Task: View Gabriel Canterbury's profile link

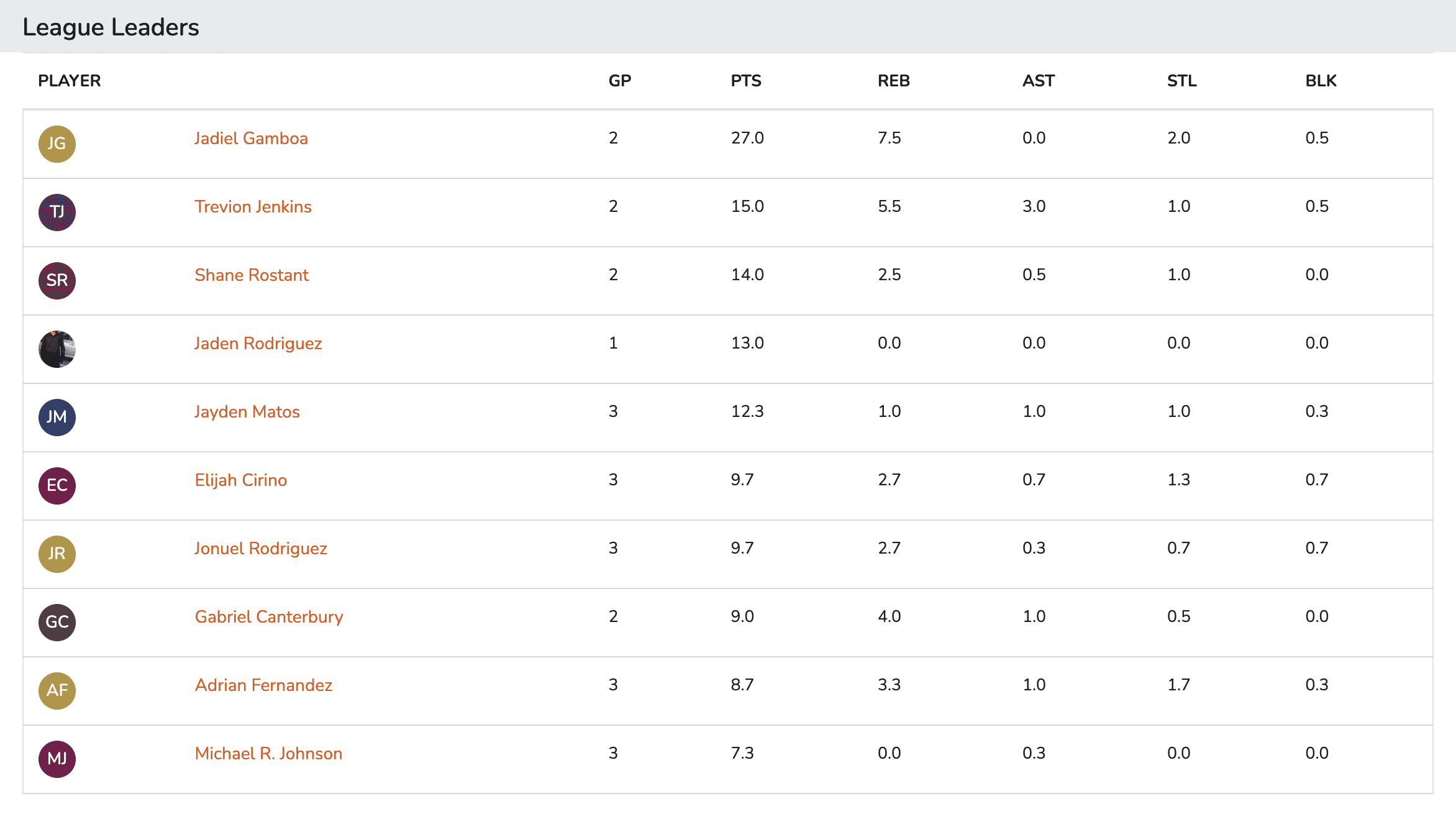Action: coord(268,616)
